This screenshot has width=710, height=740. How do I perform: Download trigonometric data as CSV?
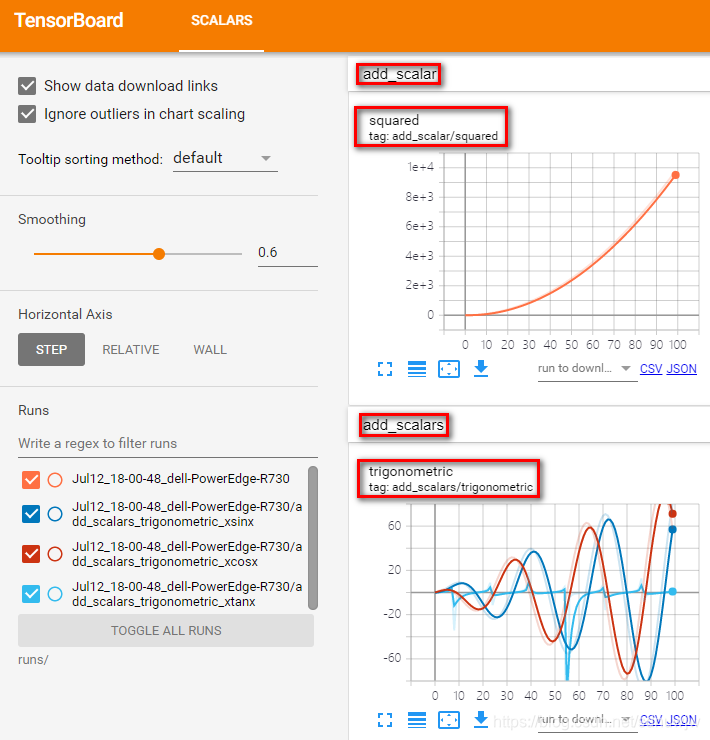click(651, 719)
